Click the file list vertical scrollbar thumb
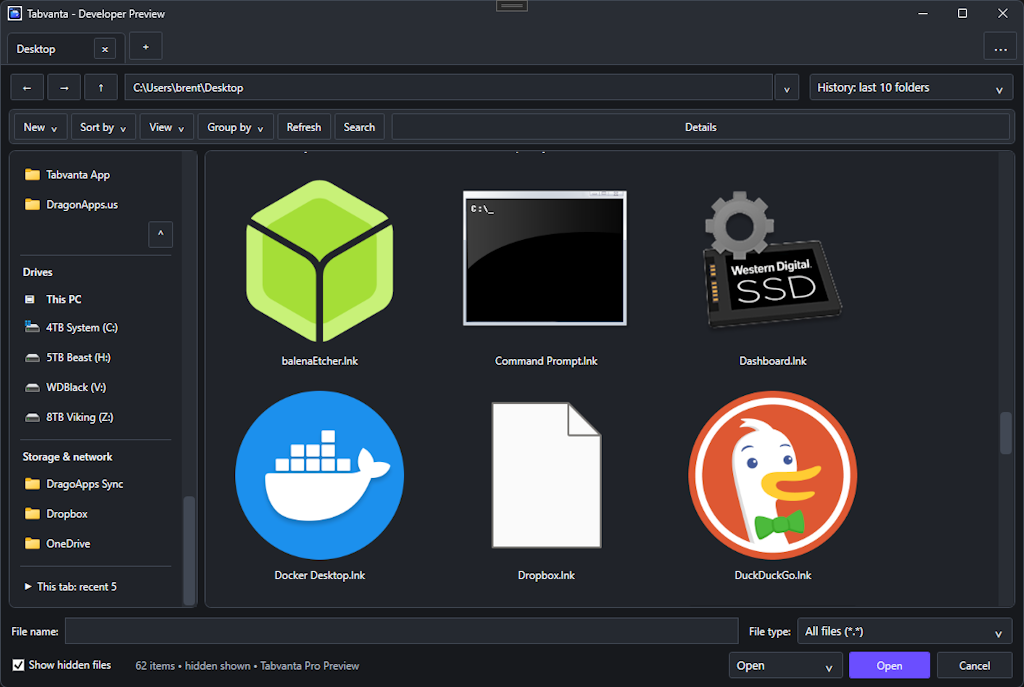 (1005, 432)
